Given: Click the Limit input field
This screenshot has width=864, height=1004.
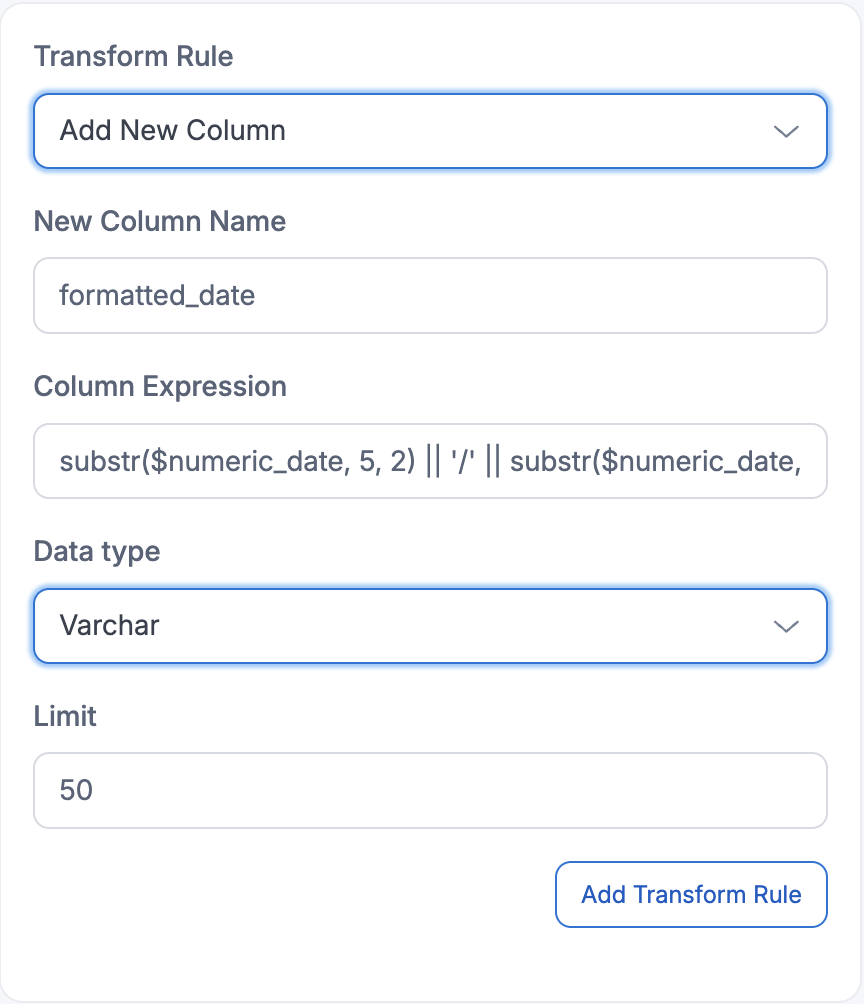Looking at the screenshot, I should click(x=430, y=791).
